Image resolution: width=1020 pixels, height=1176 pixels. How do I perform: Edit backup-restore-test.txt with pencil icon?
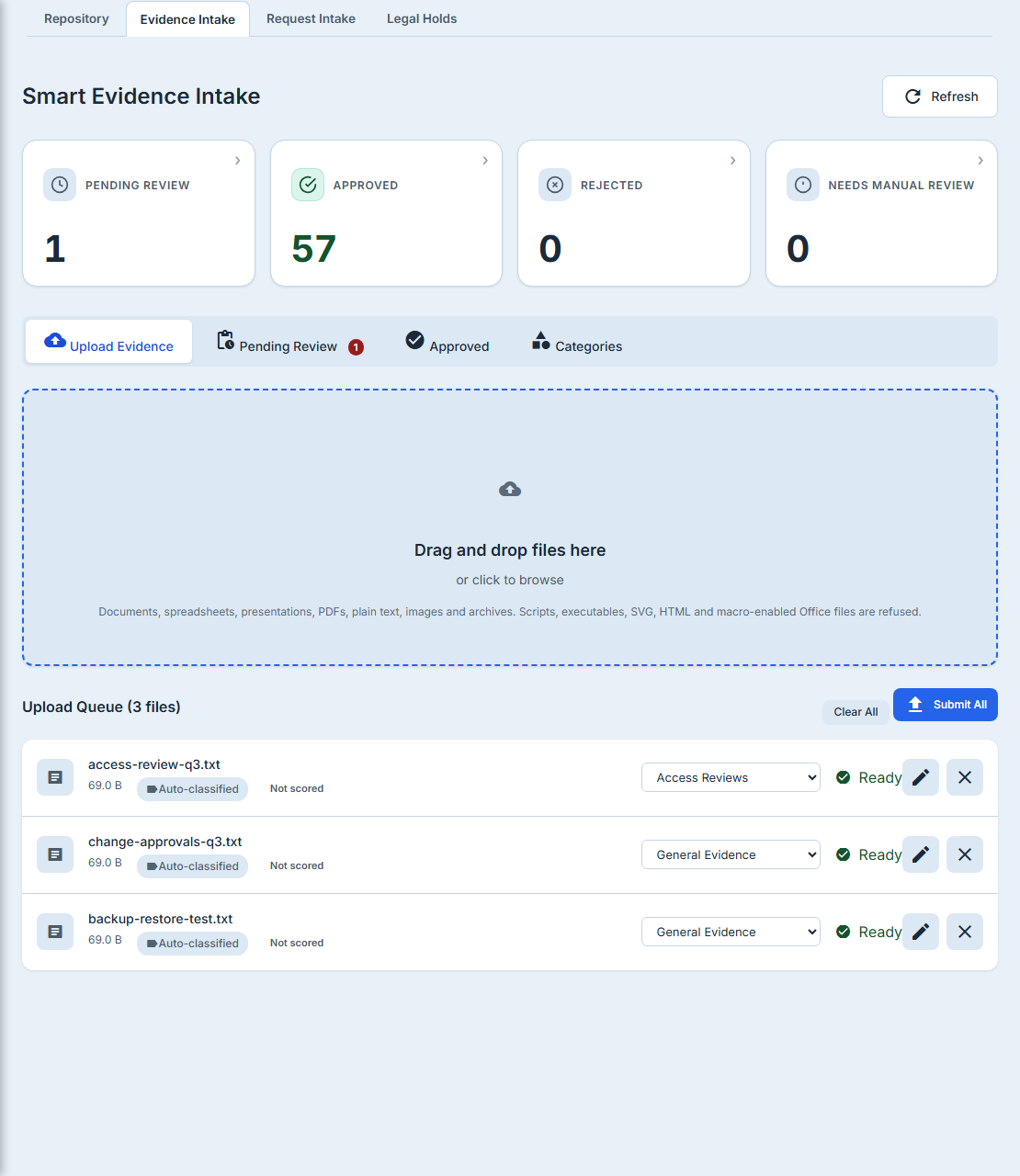[921, 932]
